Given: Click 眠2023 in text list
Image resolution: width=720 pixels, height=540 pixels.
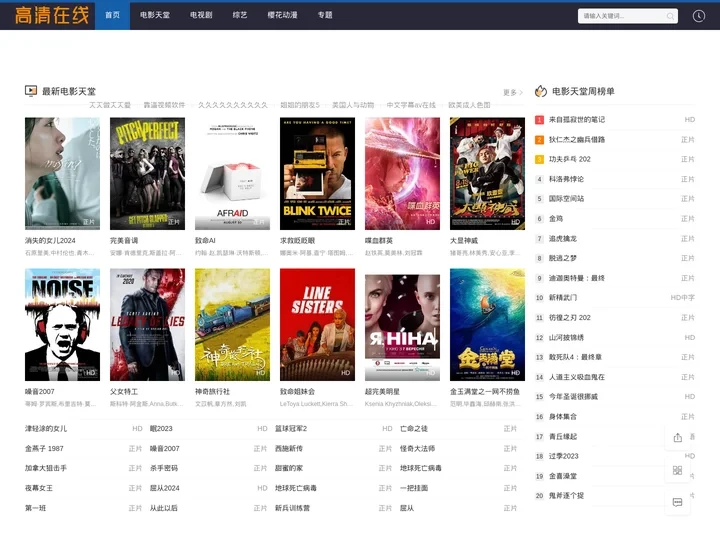Looking at the screenshot, I should pos(161,429).
